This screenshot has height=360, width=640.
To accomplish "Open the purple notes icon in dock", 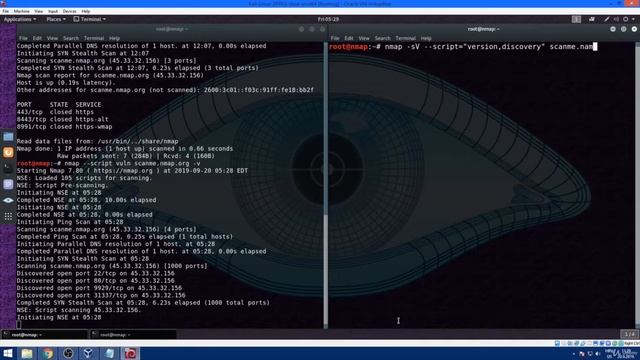I will tap(8, 184).
